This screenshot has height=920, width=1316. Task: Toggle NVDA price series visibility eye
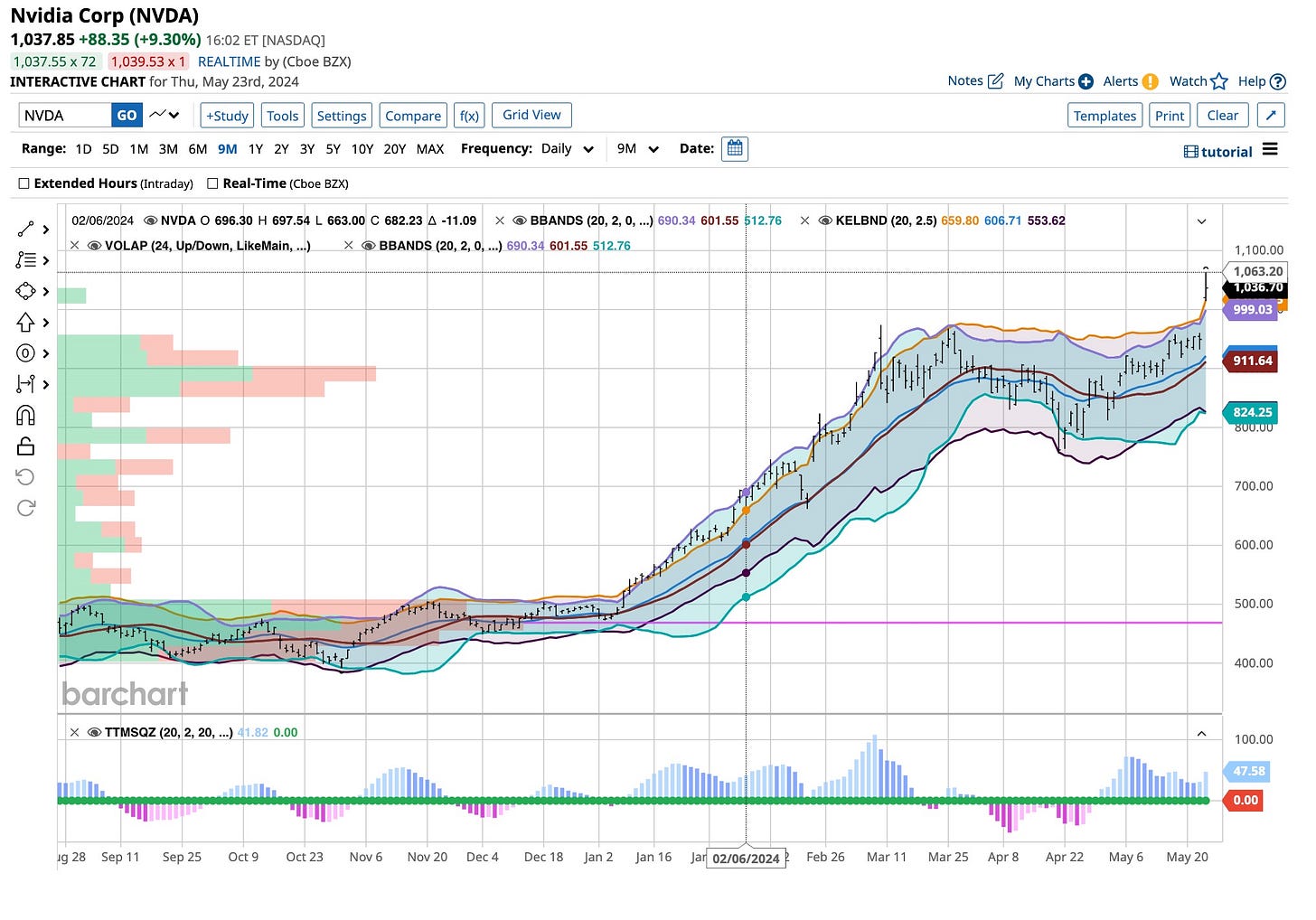point(151,221)
